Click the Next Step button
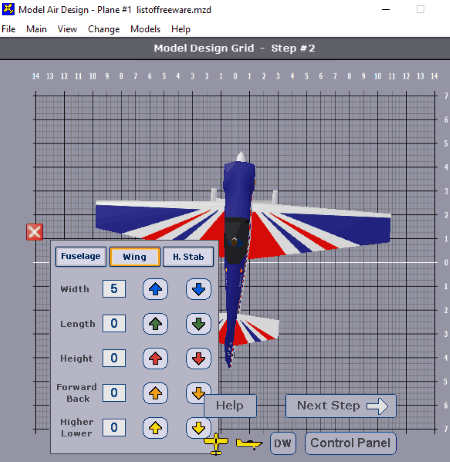The image size is (450, 462). (341, 406)
